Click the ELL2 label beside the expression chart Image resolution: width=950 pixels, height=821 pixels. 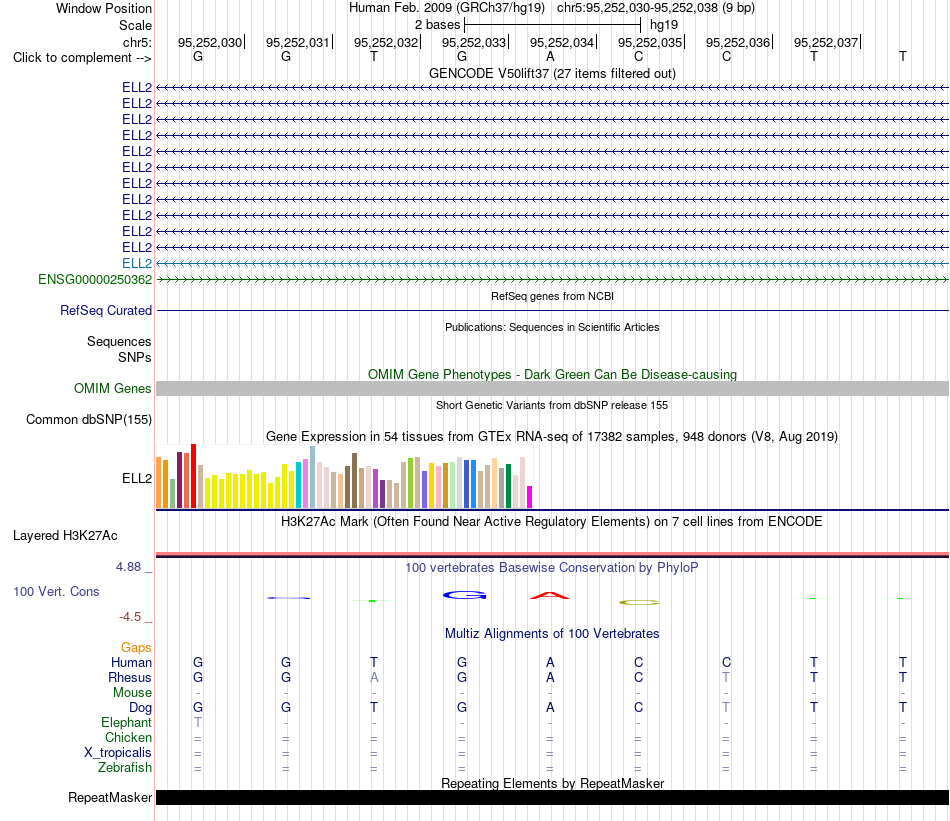click(x=137, y=479)
